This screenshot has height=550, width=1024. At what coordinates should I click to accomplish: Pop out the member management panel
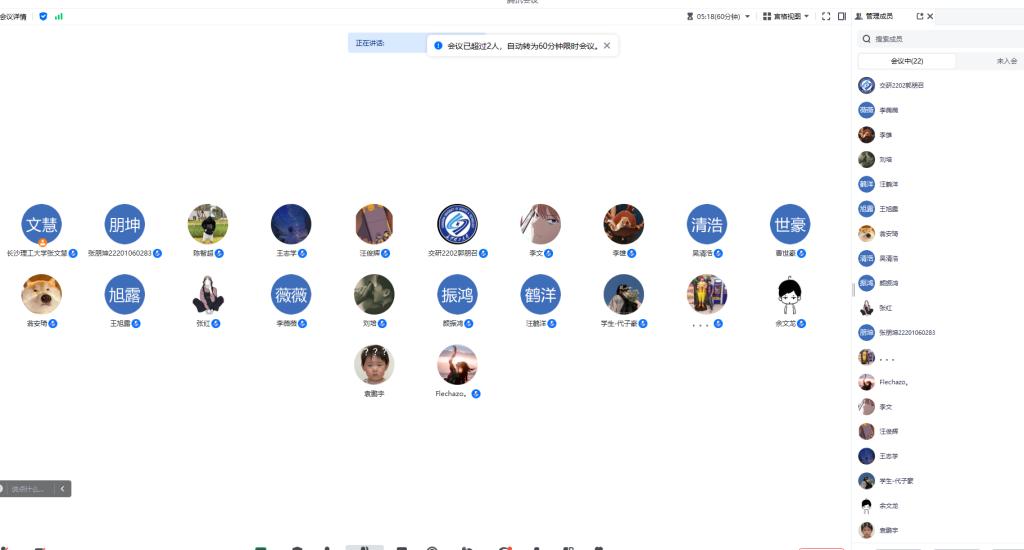pos(919,16)
